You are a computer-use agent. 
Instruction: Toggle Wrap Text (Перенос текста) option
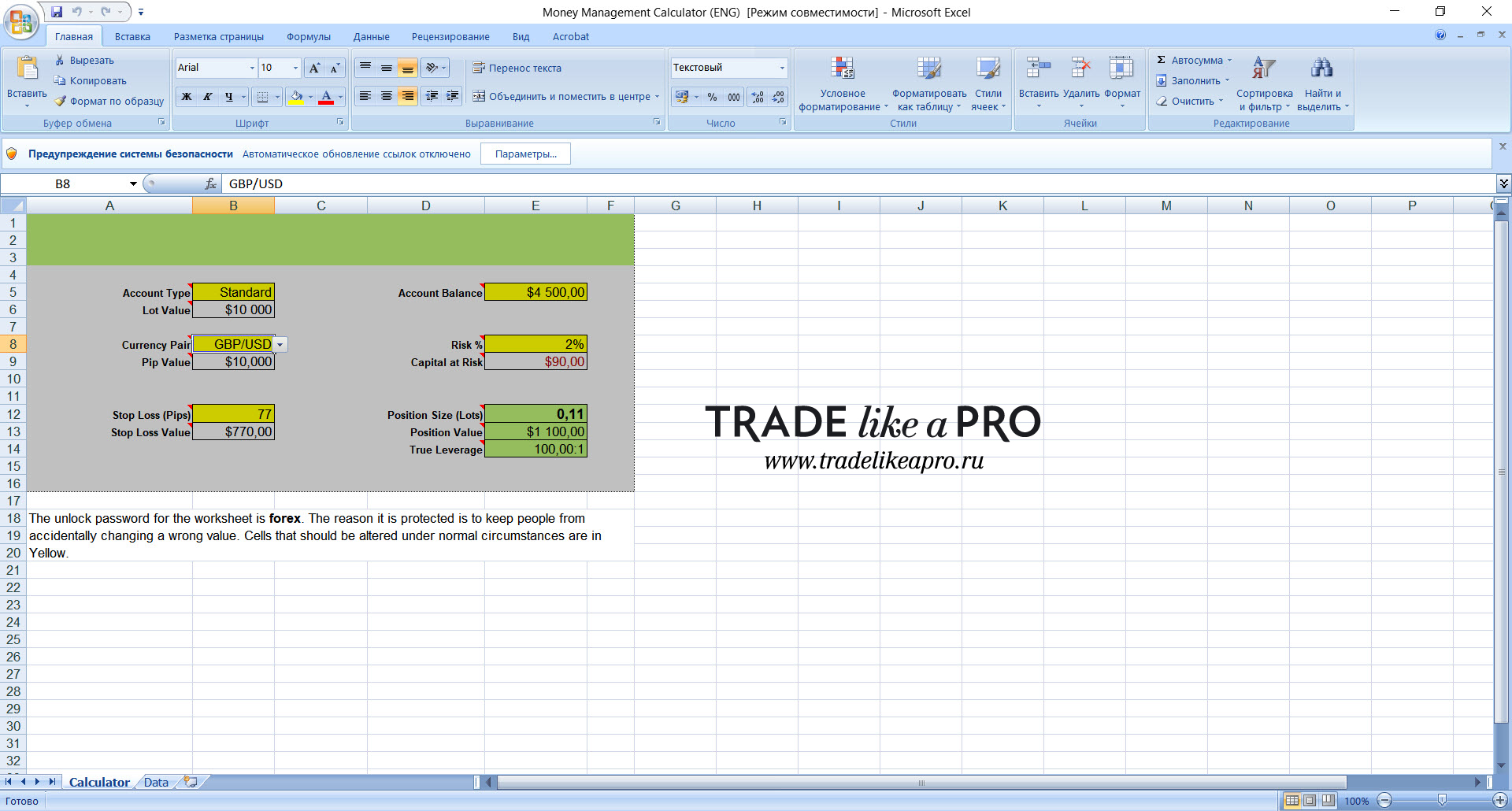517,68
